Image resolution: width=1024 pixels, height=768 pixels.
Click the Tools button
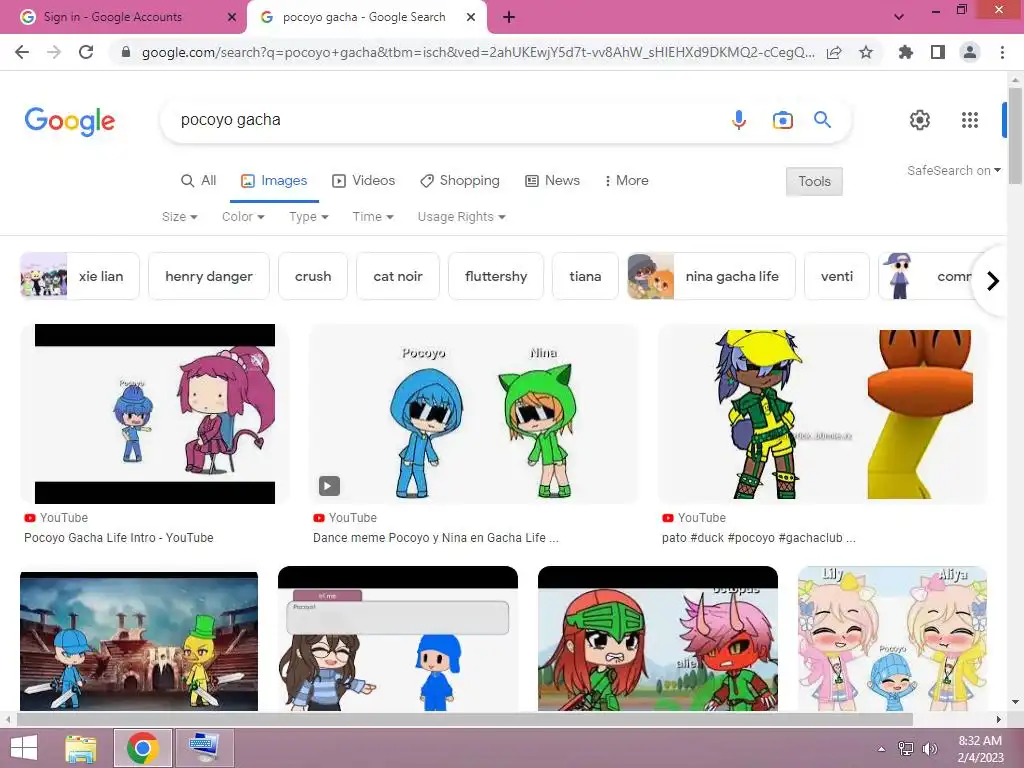tap(814, 182)
